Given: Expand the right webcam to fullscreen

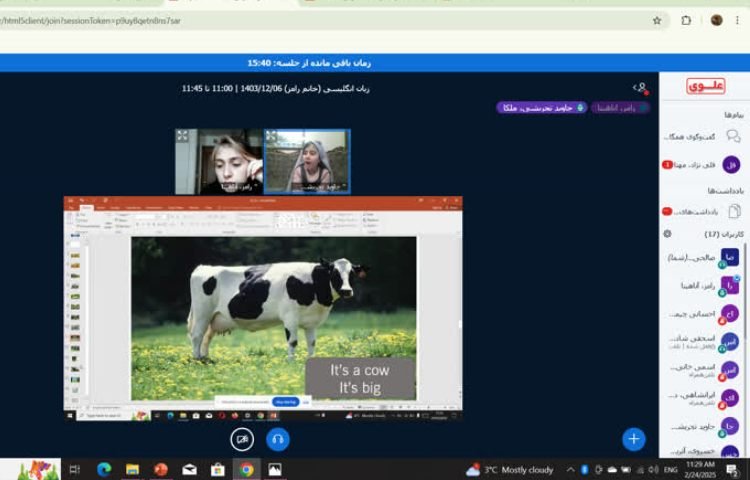Looking at the screenshot, I should [271, 136].
